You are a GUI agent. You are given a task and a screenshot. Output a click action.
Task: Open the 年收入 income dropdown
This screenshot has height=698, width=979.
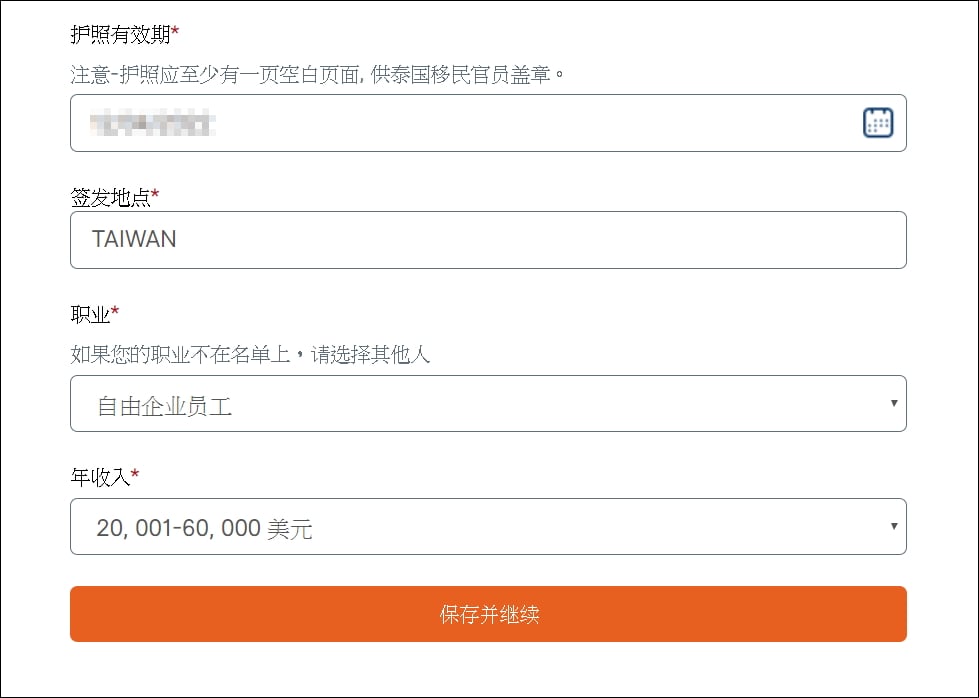point(488,526)
